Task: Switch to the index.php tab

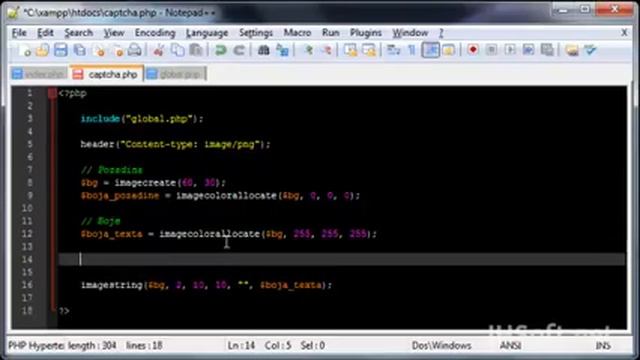Action: [40, 74]
